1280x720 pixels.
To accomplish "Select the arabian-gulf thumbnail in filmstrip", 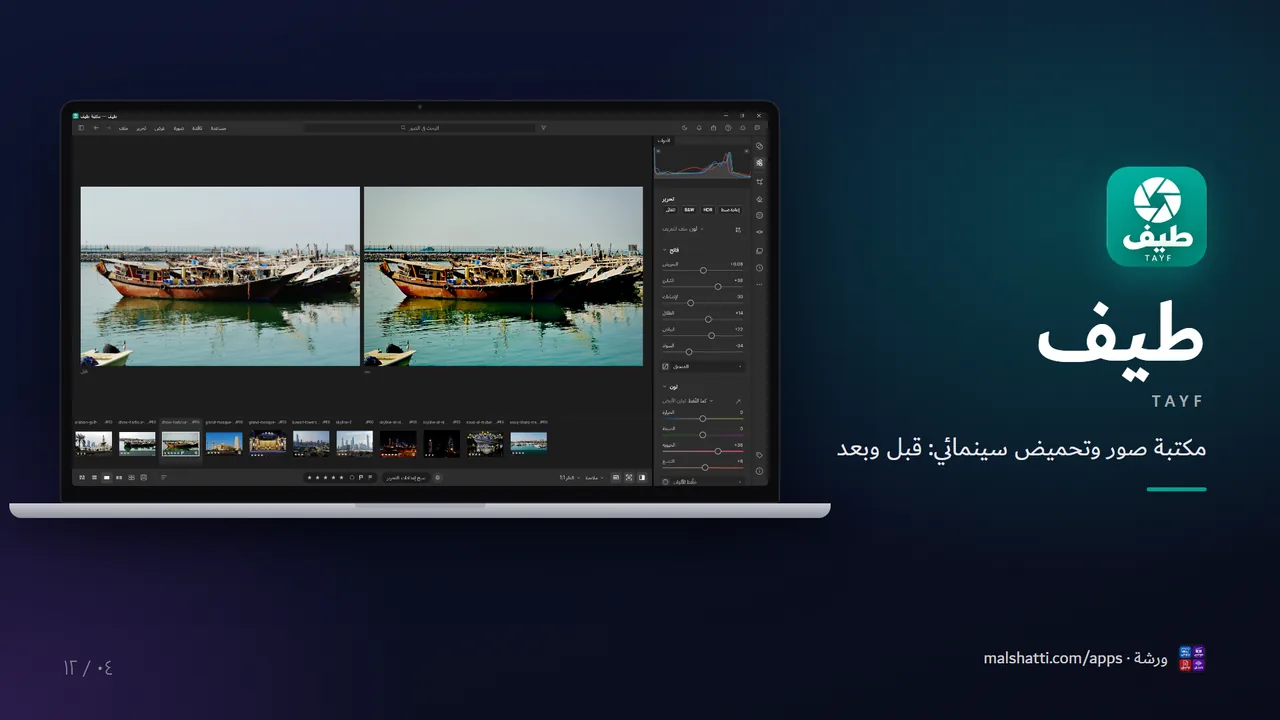I will [x=93, y=442].
